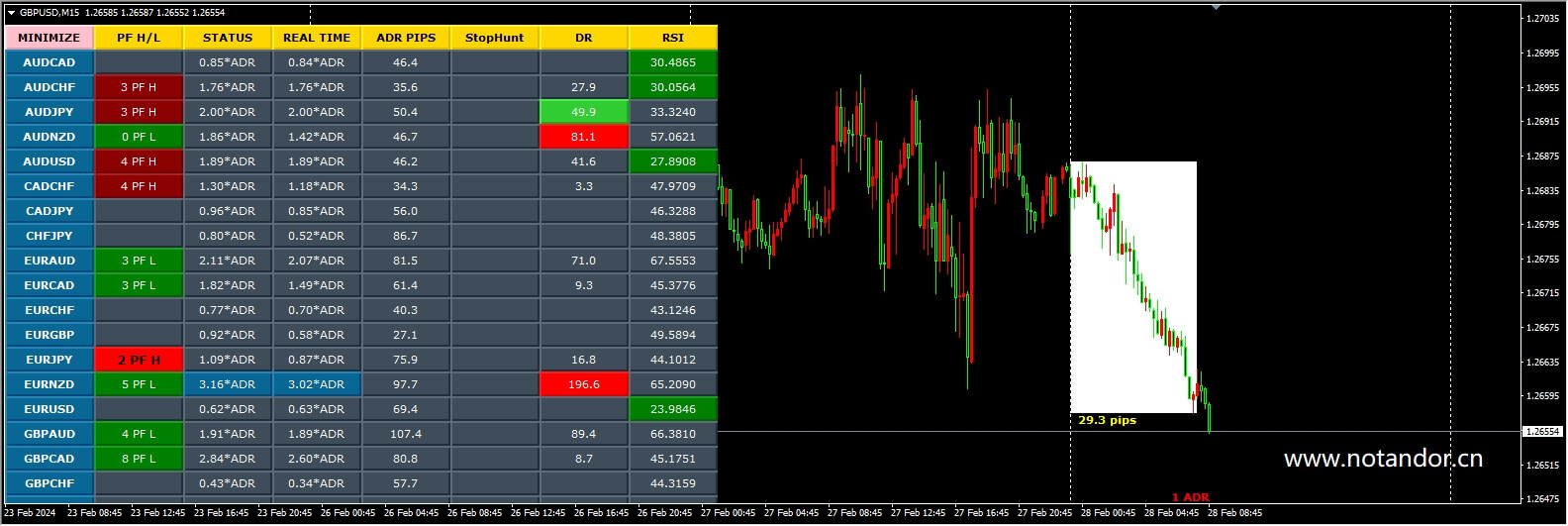
Task: Click the 3 PF L cell for EURCAD
Action: point(139,285)
